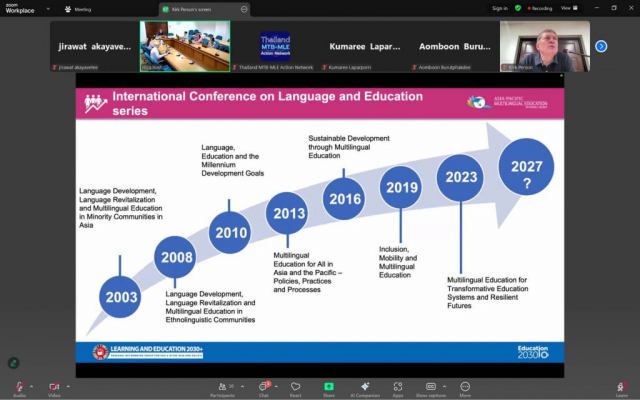The width and height of the screenshot is (640, 400).
Task: Open the Apps panel
Action: (x=397, y=386)
